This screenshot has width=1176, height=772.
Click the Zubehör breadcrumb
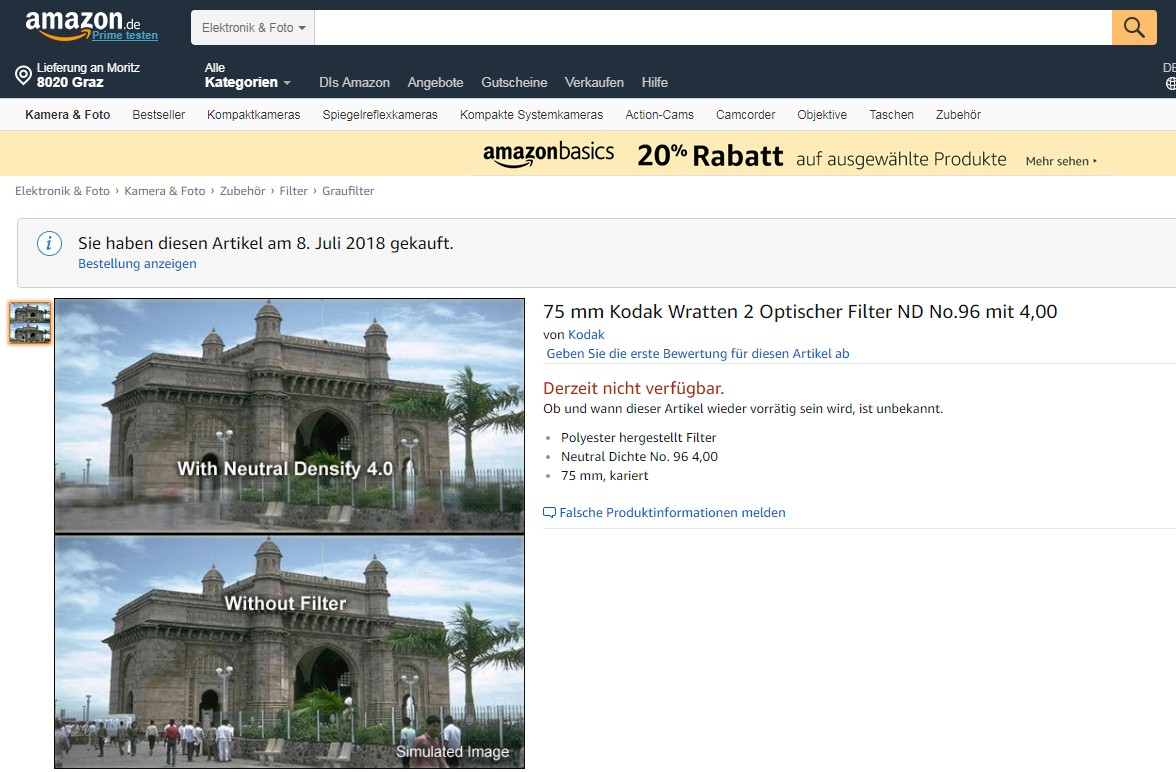point(242,191)
